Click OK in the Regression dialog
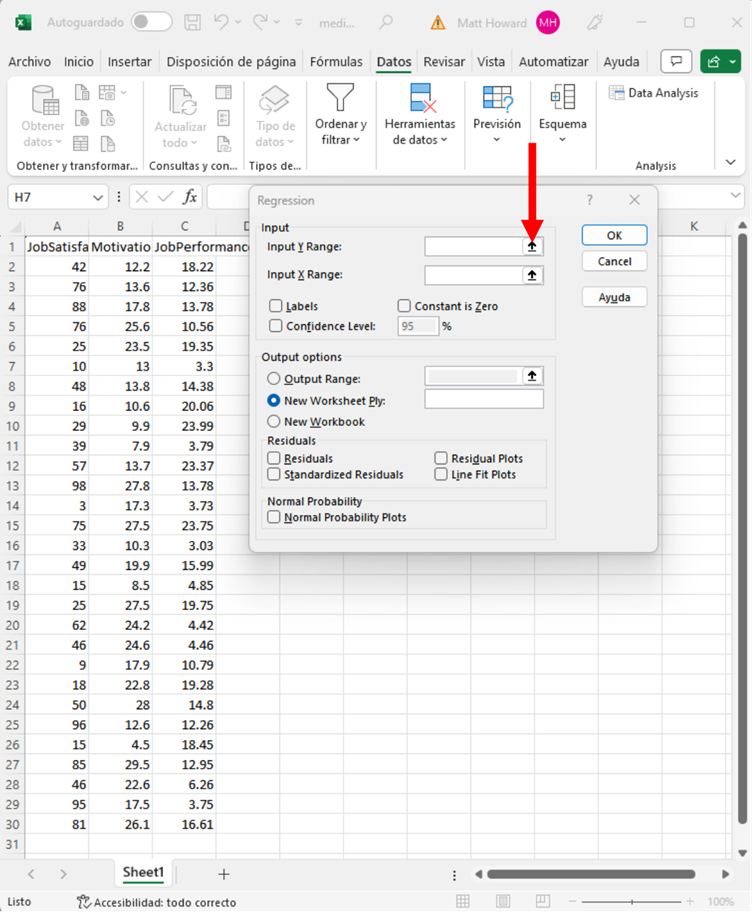Viewport: 752px width, 912px height. pyautogui.click(x=614, y=235)
